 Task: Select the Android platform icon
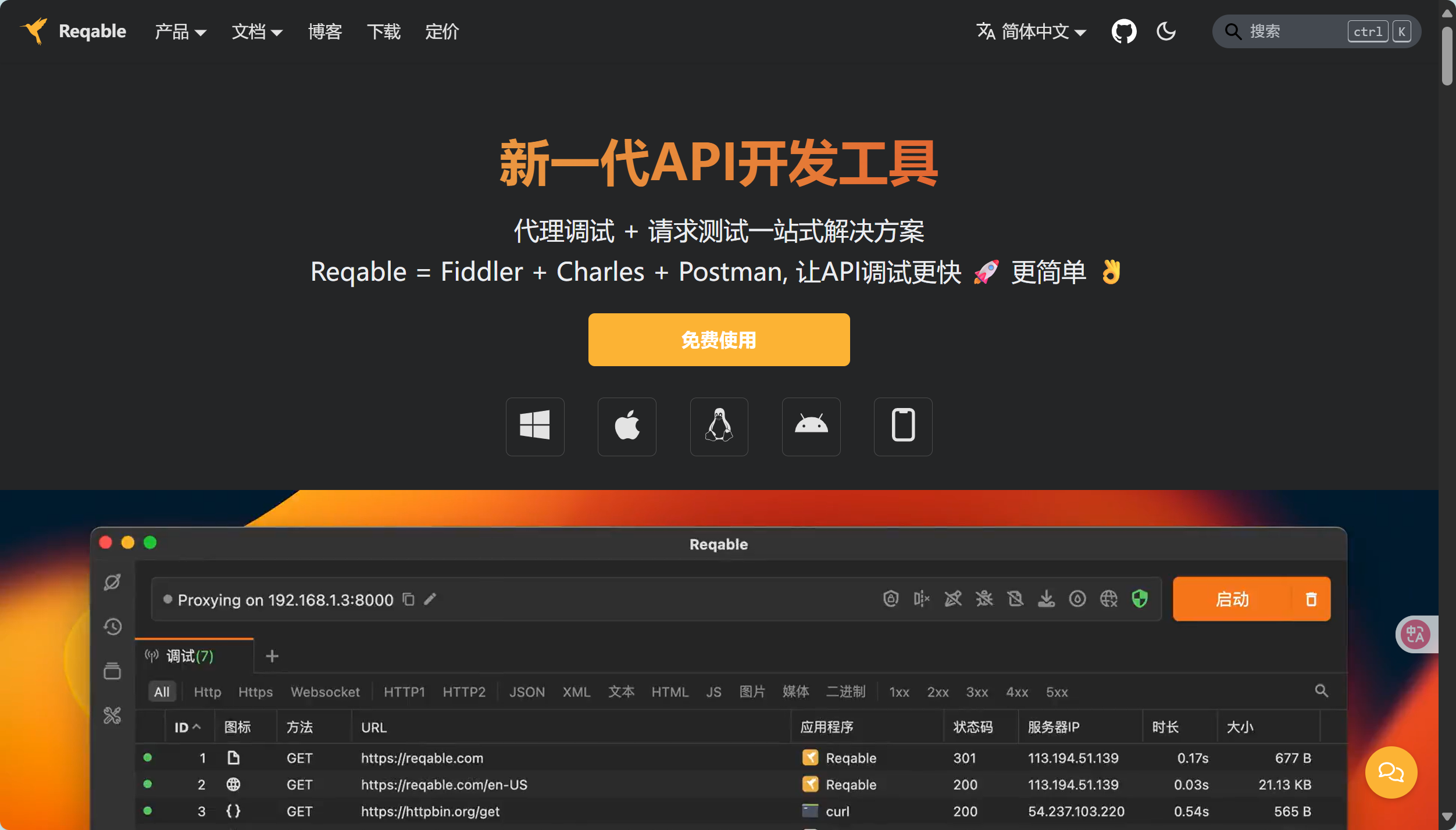point(811,427)
